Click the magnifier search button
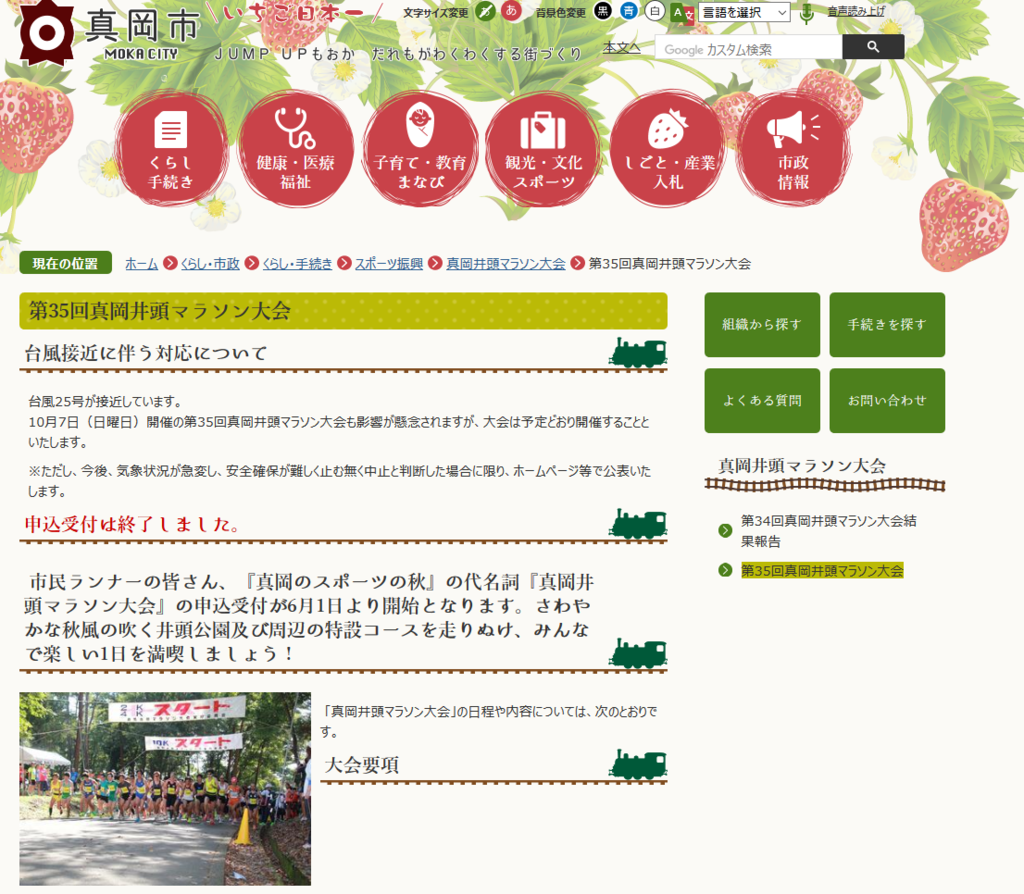This screenshot has height=894, width=1024. click(x=873, y=47)
